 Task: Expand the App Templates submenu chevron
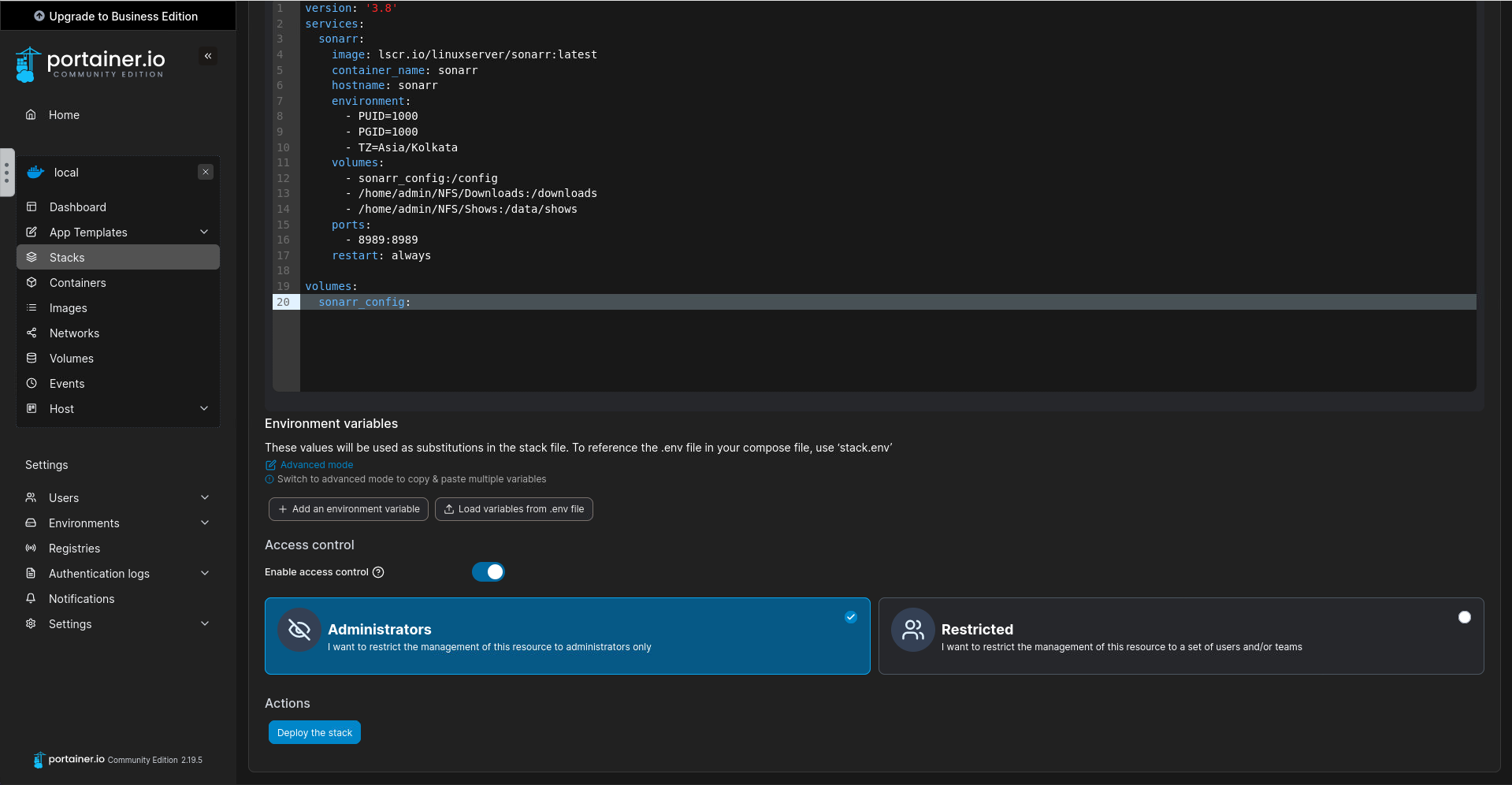click(x=204, y=233)
